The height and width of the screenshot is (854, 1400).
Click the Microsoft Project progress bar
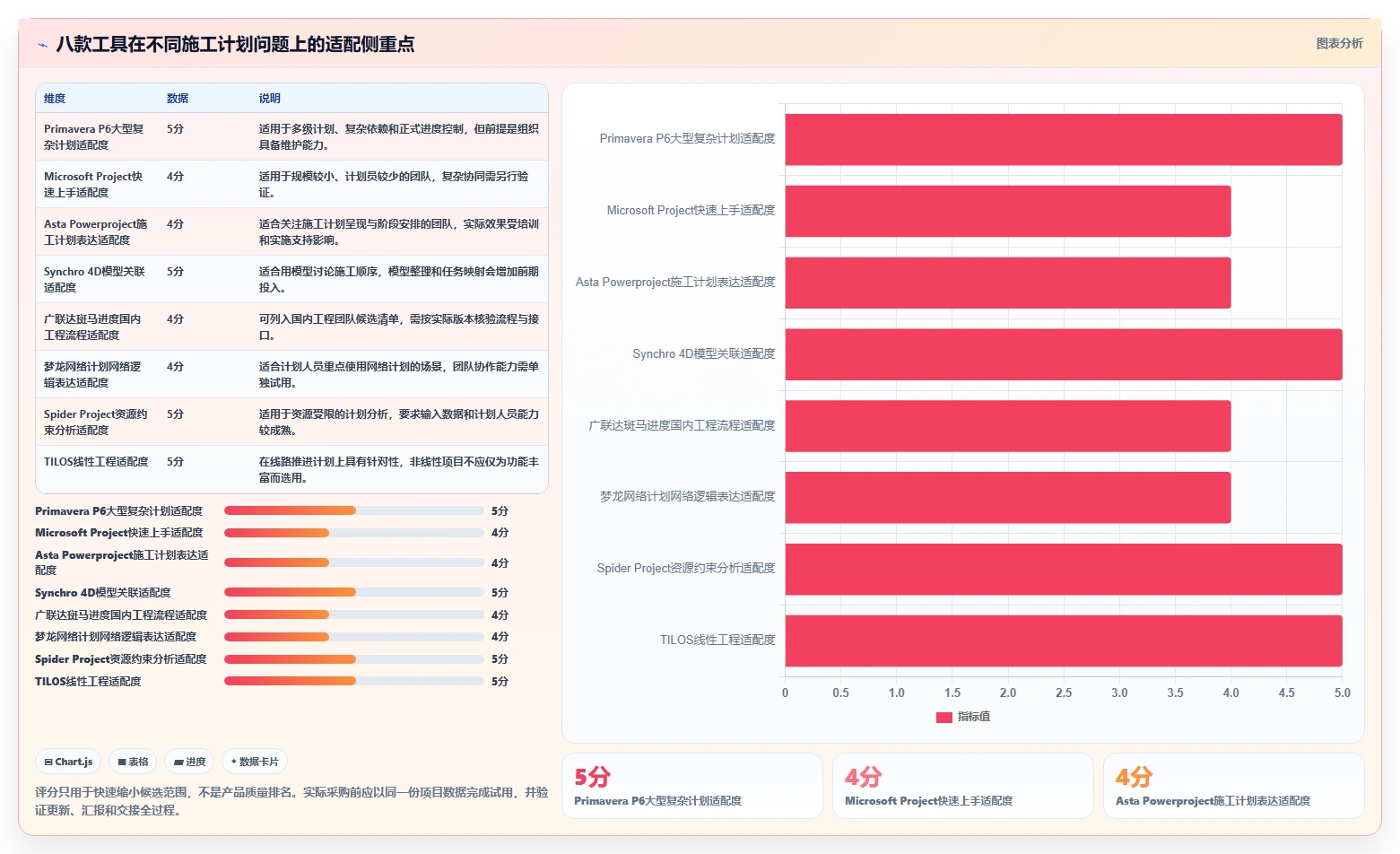point(354,533)
